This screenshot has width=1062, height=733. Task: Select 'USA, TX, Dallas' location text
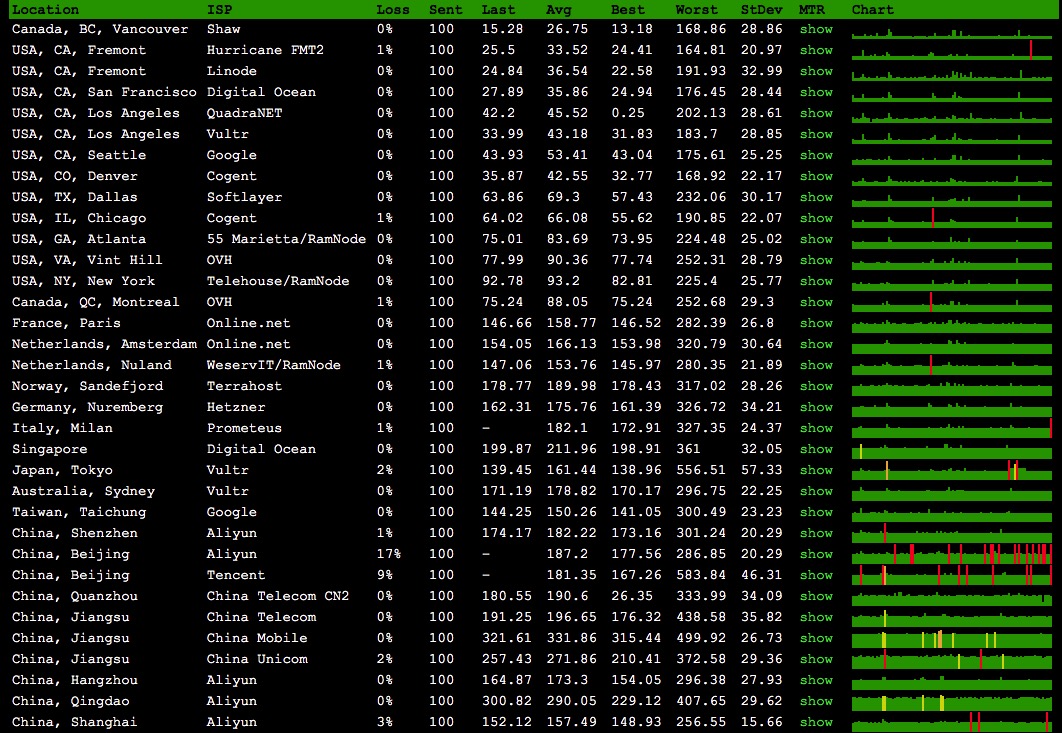[75, 197]
